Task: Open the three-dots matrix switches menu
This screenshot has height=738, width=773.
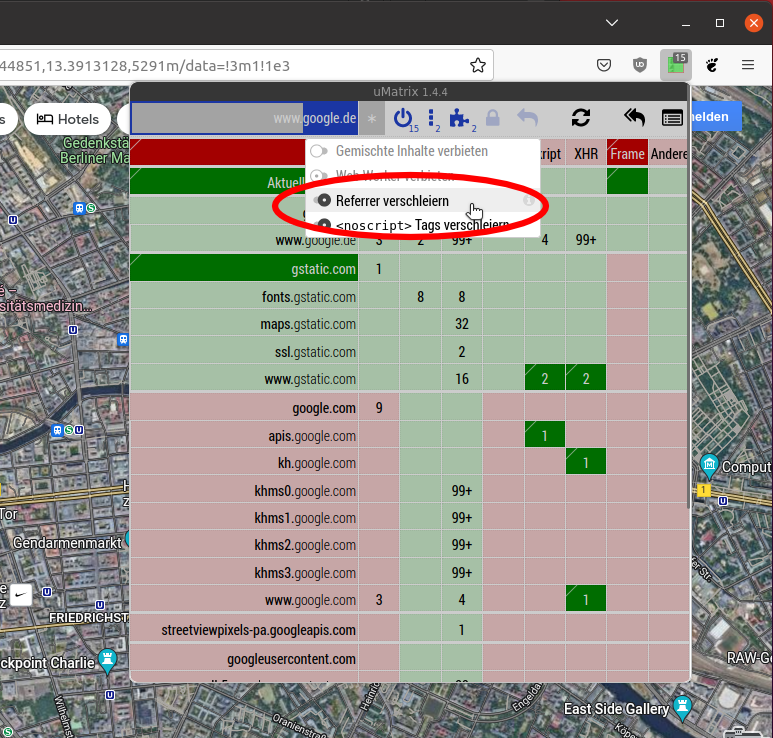Action: click(431, 118)
